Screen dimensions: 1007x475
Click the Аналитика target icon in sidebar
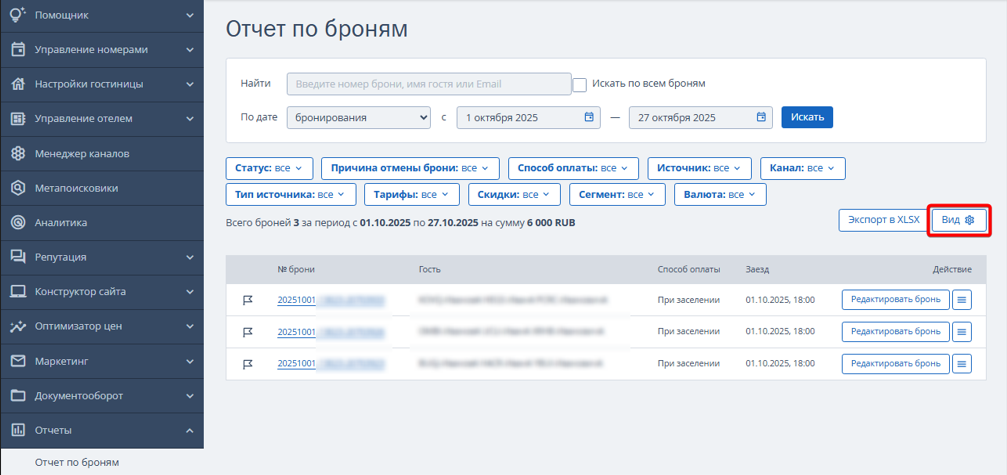[x=17, y=222]
